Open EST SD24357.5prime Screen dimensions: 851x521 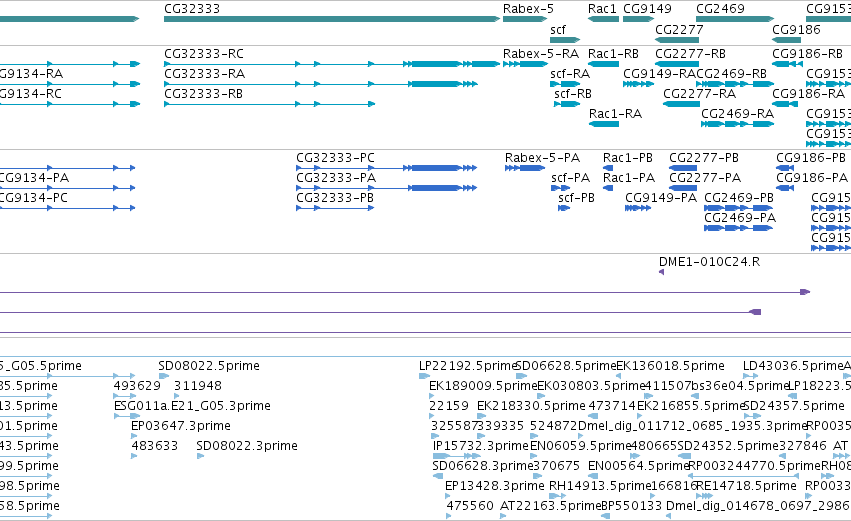click(x=793, y=406)
